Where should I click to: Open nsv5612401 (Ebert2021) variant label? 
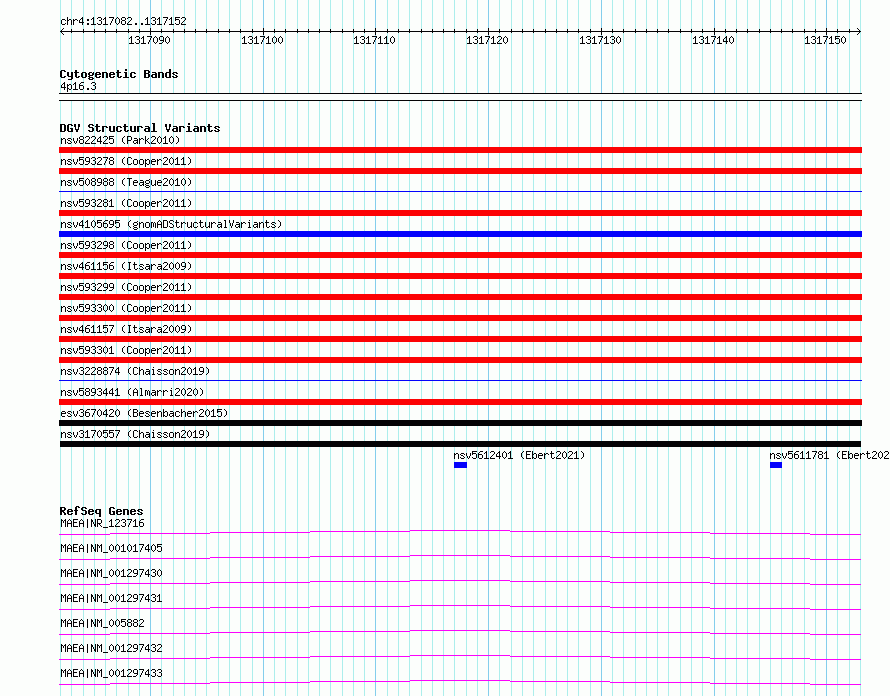519,455
